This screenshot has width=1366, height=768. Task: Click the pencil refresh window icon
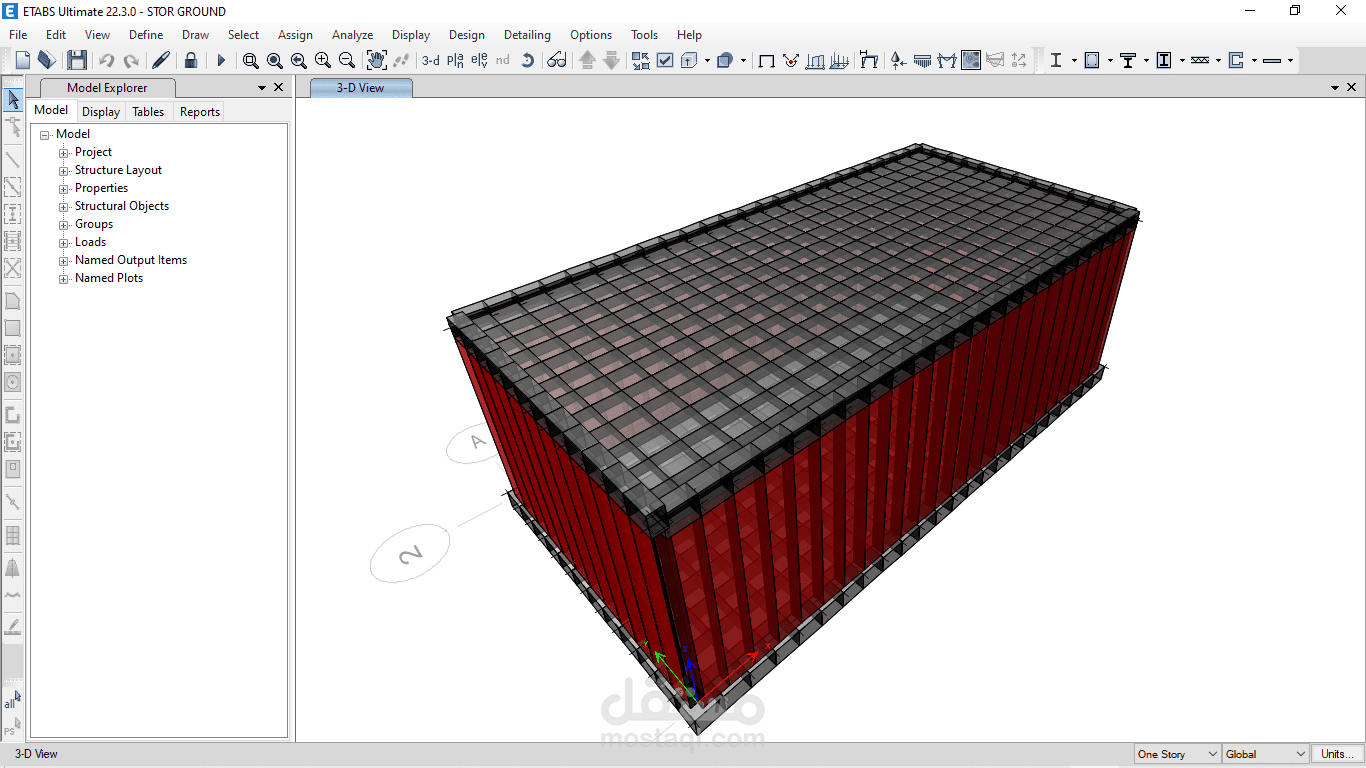[161, 60]
